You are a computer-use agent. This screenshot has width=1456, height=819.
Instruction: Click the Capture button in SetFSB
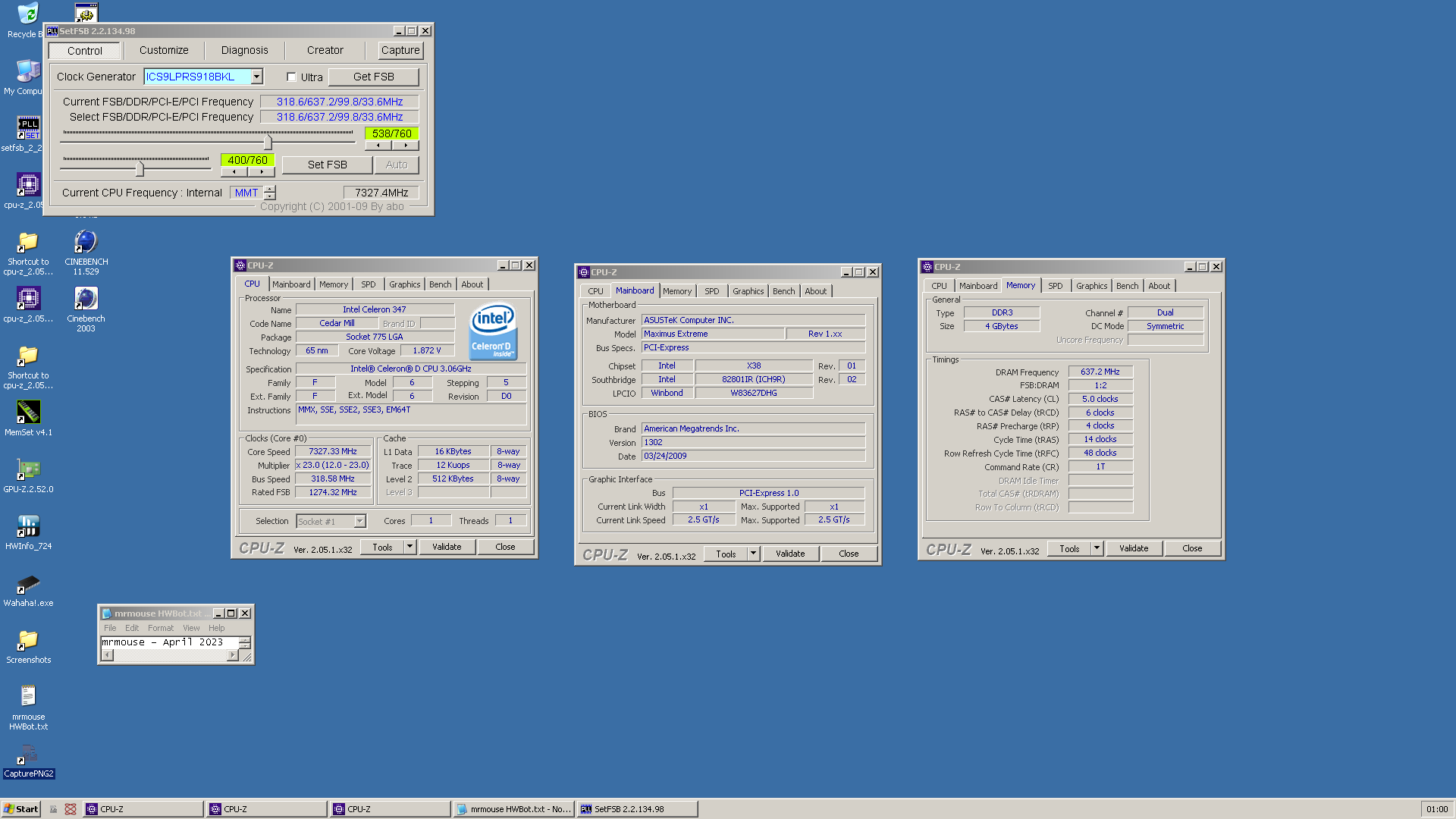tap(400, 50)
